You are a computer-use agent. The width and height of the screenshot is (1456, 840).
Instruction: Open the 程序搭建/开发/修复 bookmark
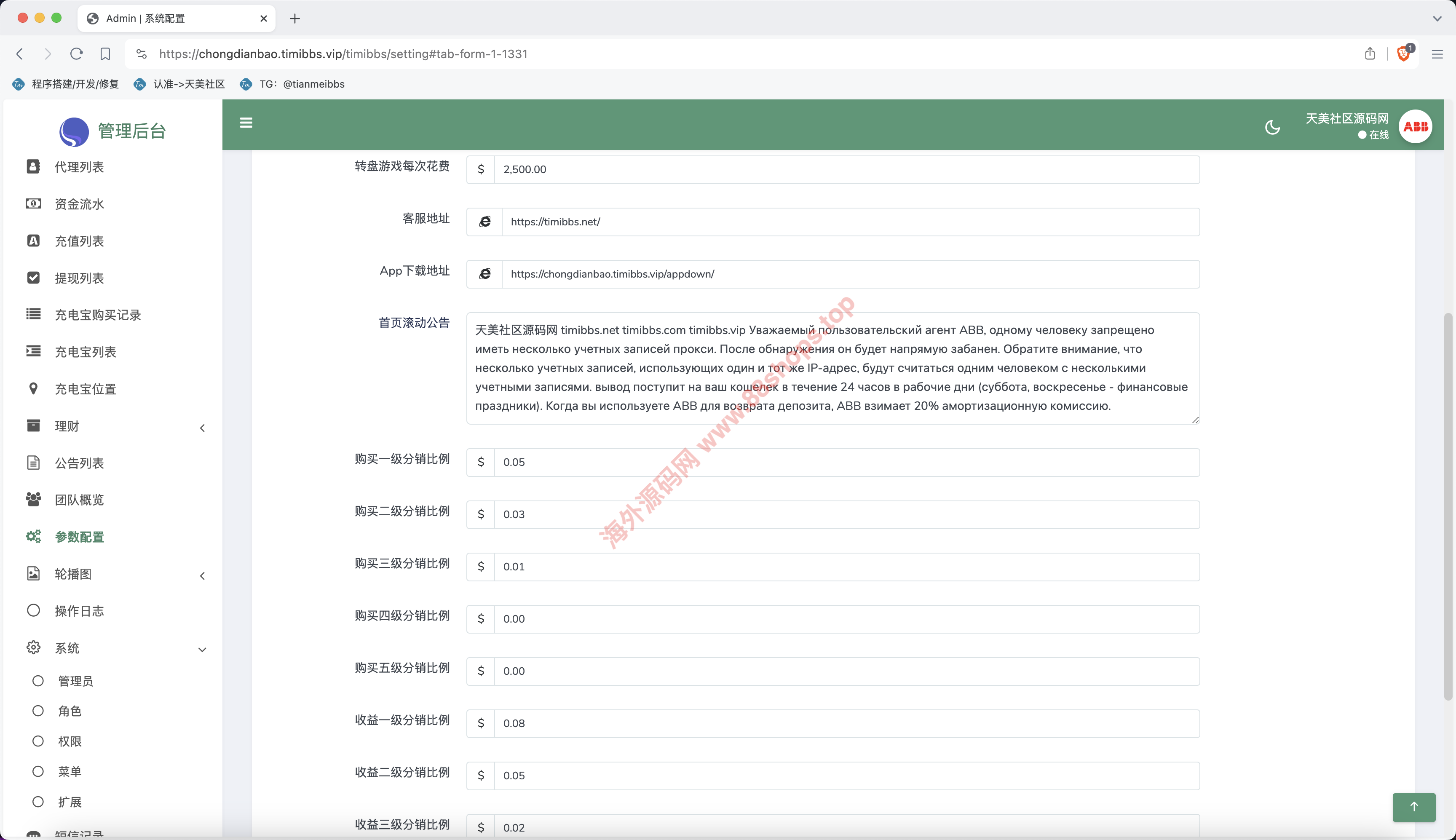pos(75,84)
